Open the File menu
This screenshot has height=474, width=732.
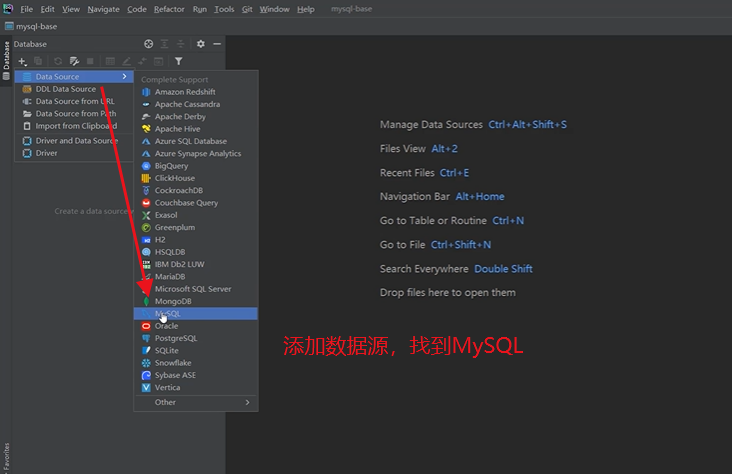(x=27, y=9)
